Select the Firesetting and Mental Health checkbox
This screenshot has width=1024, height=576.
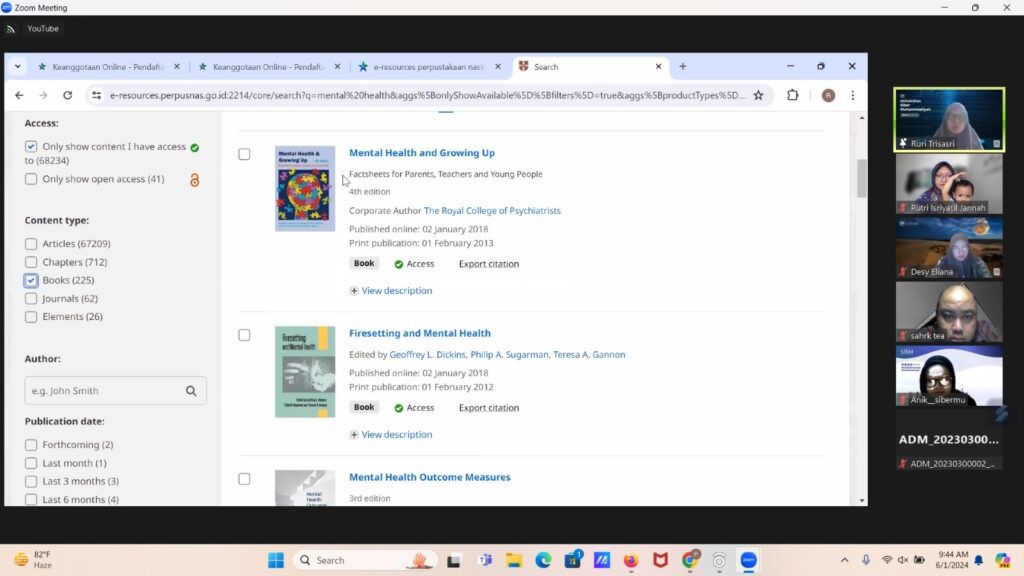click(244, 335)
